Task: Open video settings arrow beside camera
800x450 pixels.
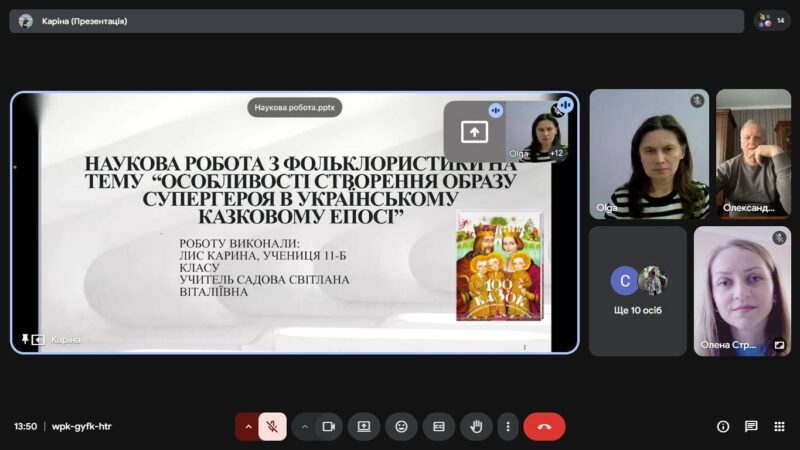Action: 305,427
